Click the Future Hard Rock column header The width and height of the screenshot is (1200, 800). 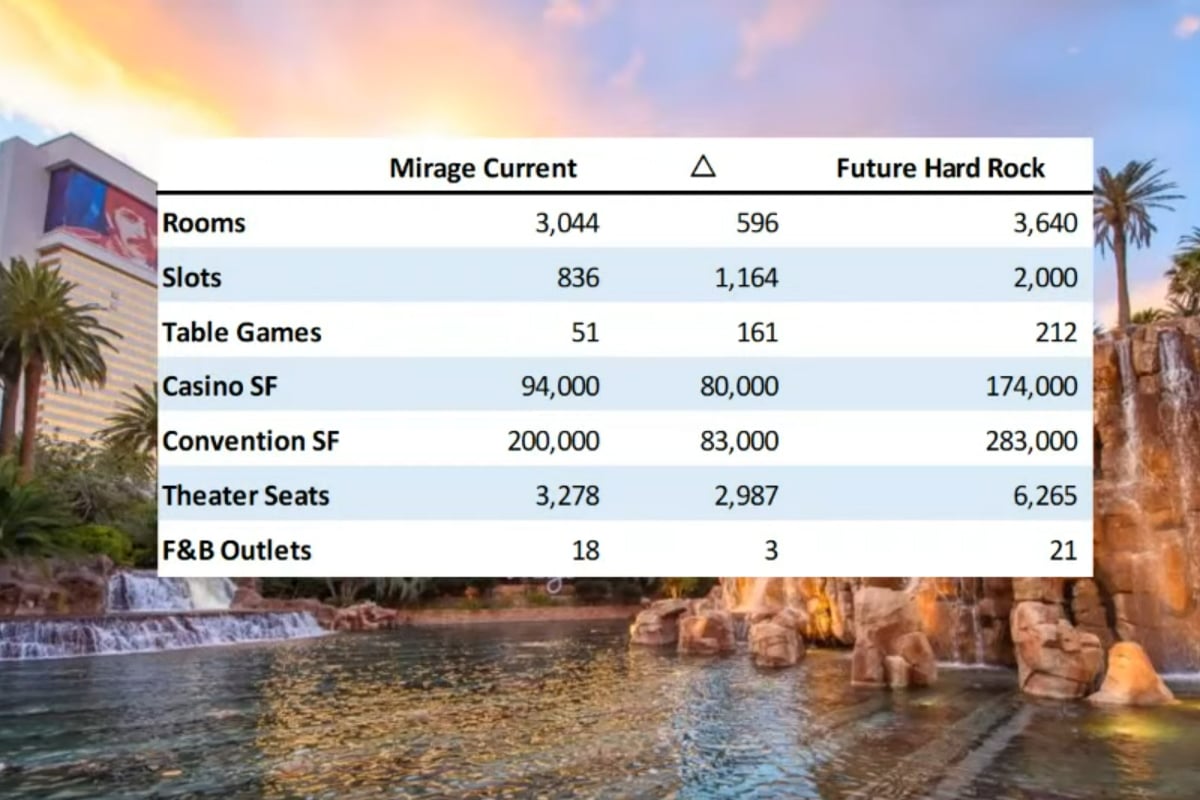[940, 168]
